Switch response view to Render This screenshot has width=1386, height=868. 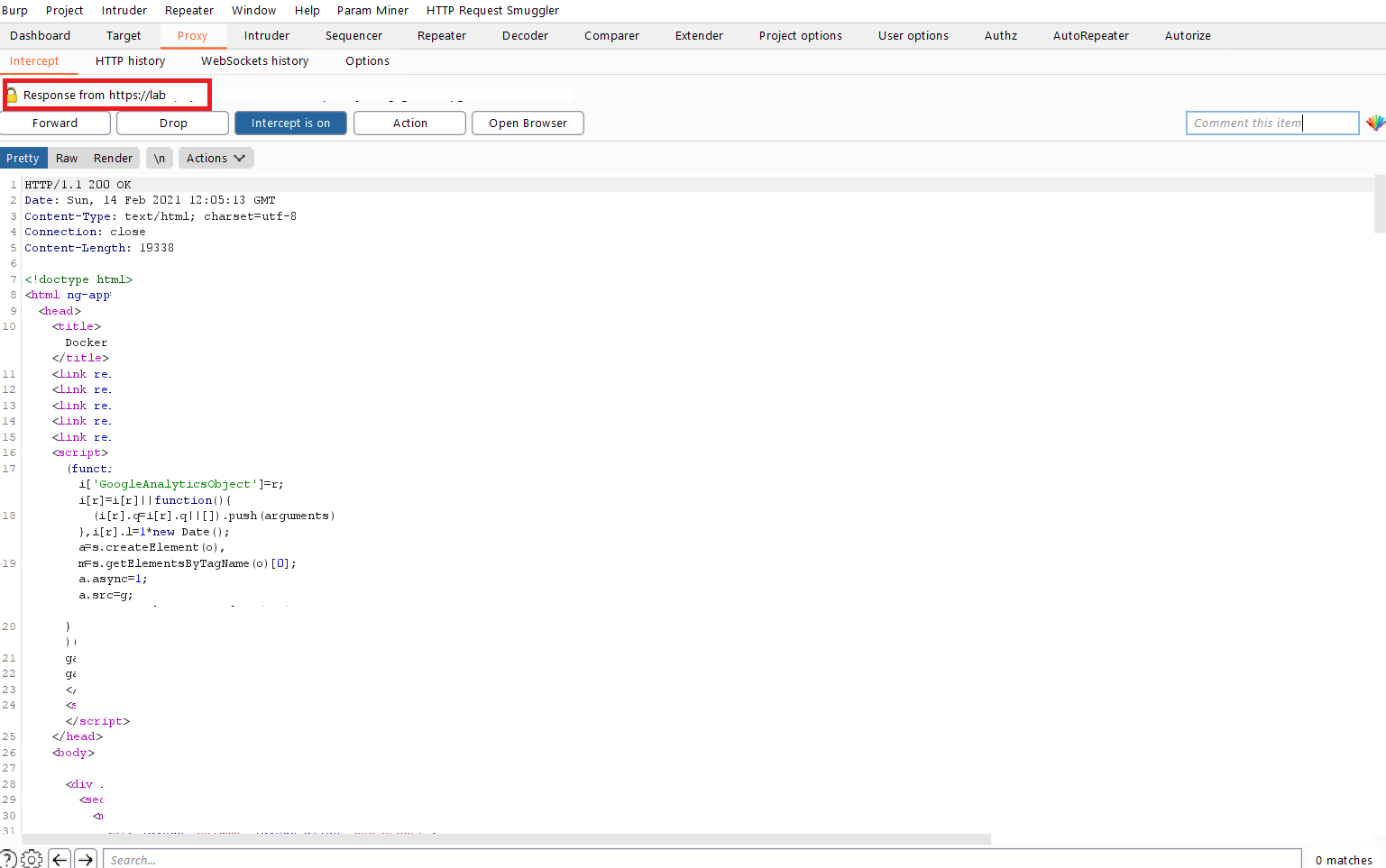[x=113, y=157]
